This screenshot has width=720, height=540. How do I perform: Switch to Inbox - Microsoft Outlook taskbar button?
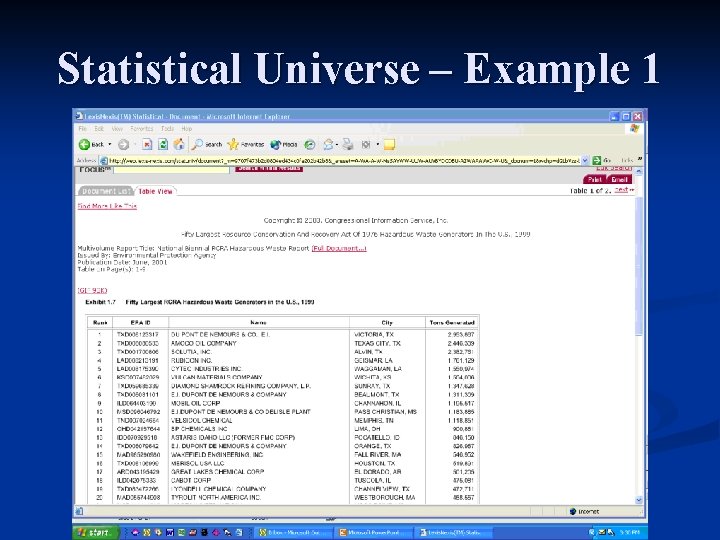coord(293,533)
